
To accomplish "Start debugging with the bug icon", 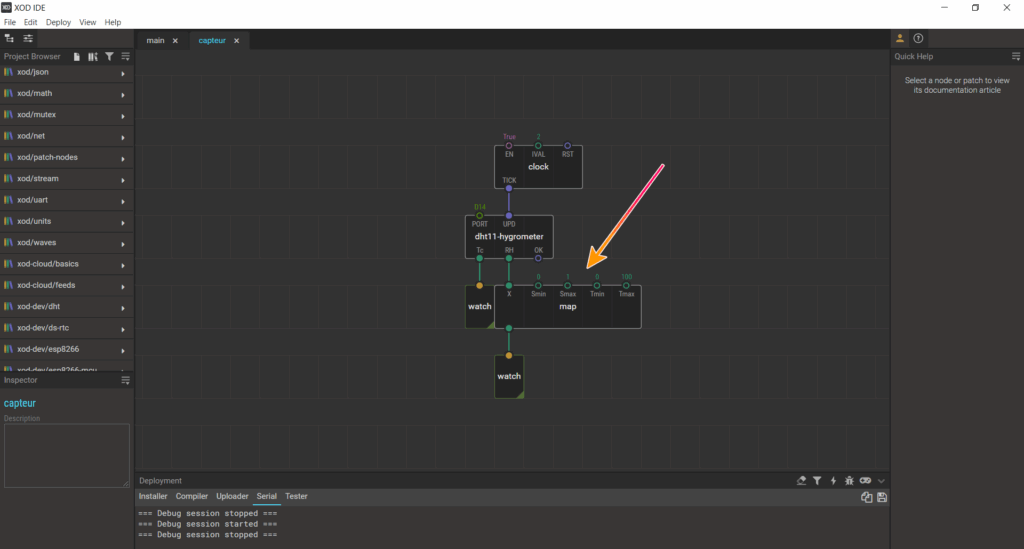I will [x=849, y=480].
